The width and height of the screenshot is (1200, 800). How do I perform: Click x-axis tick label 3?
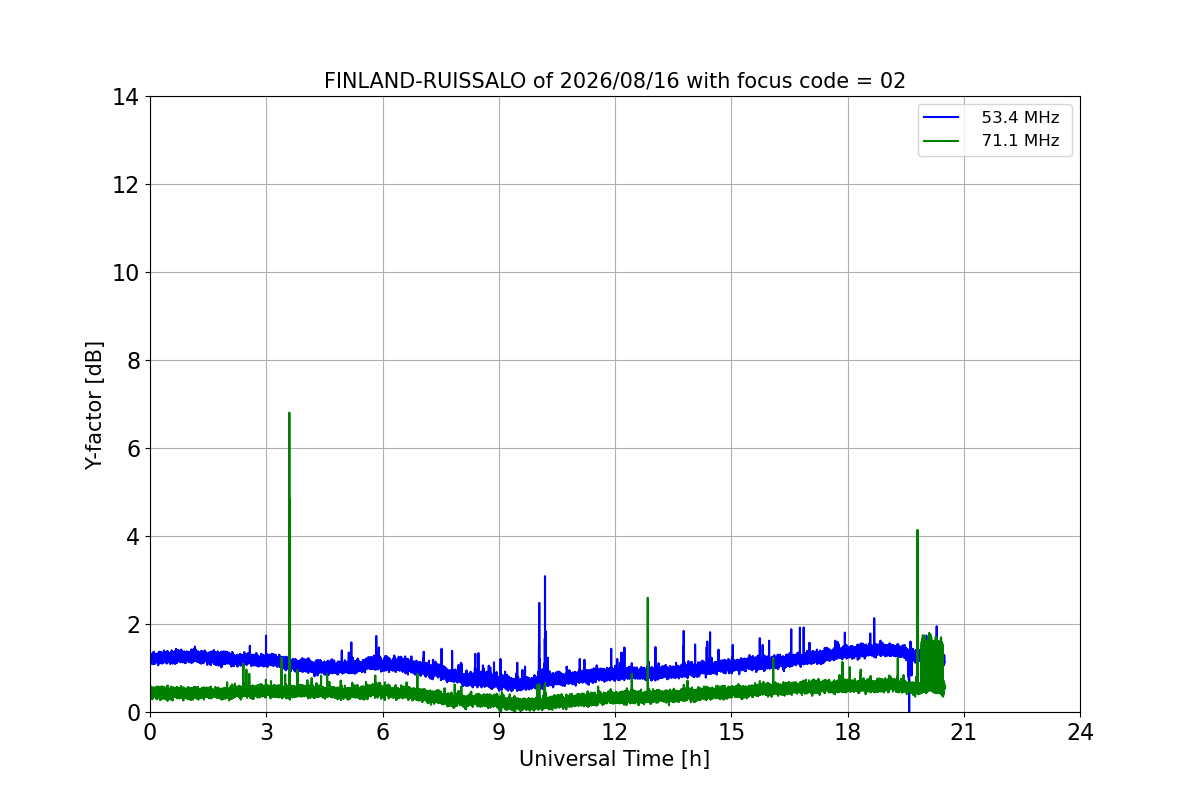pos(266,733)
